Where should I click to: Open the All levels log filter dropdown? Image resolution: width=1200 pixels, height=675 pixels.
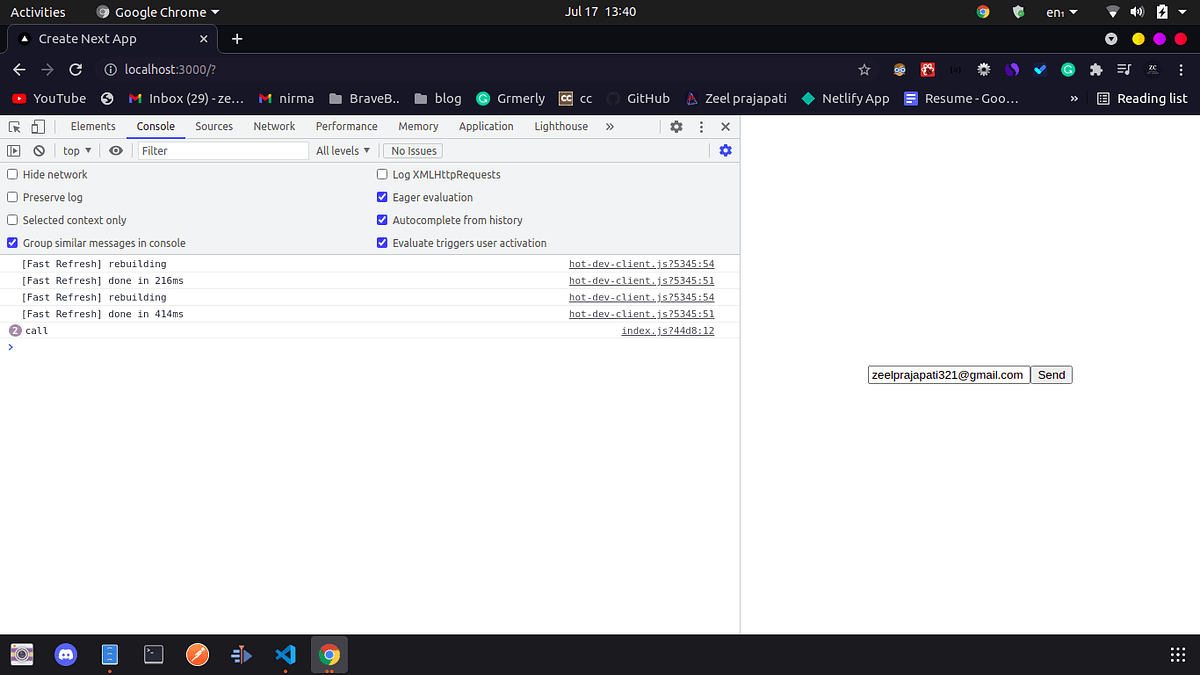342,151
